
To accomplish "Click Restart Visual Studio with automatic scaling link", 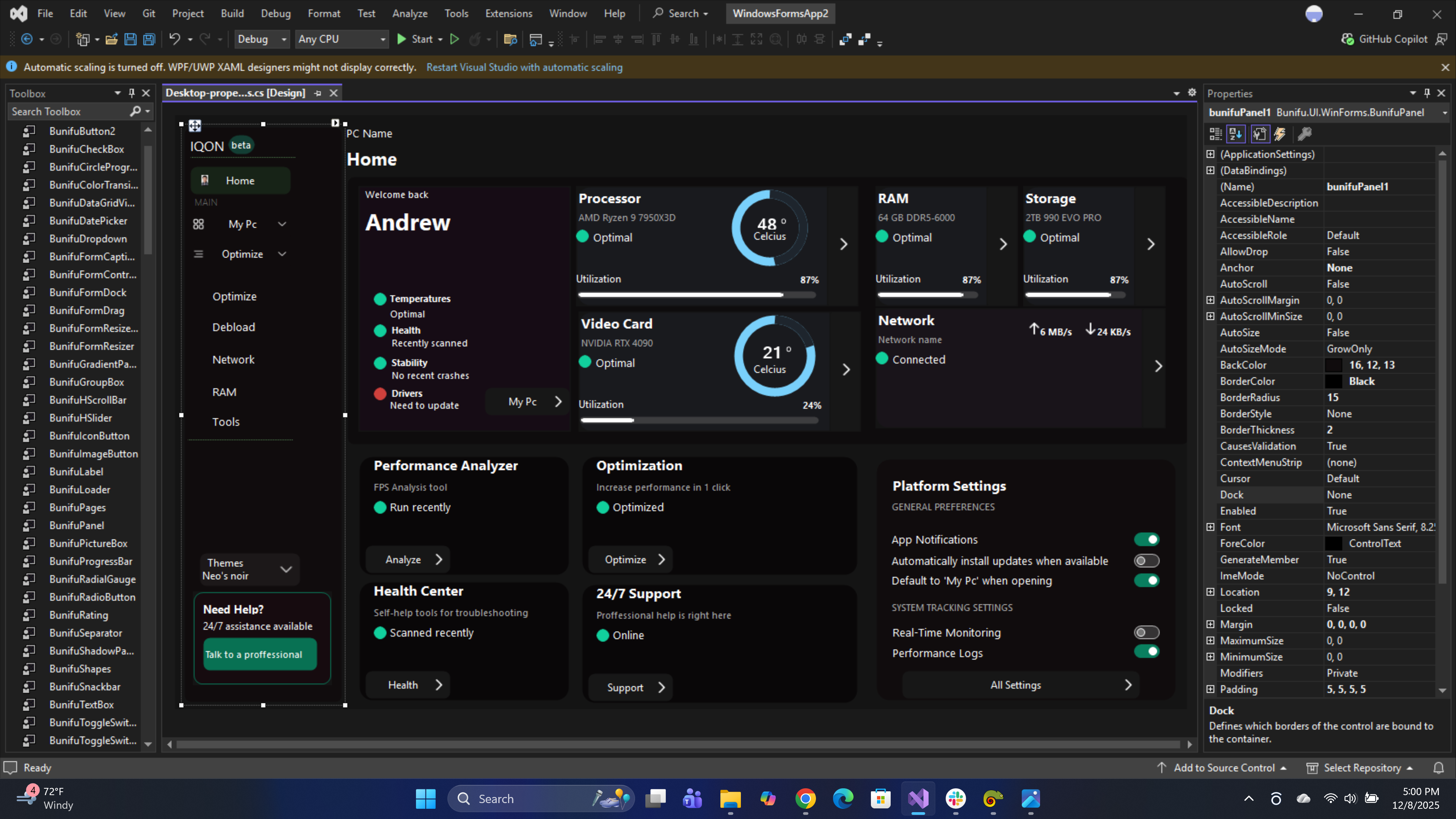I will coord(524,67).
